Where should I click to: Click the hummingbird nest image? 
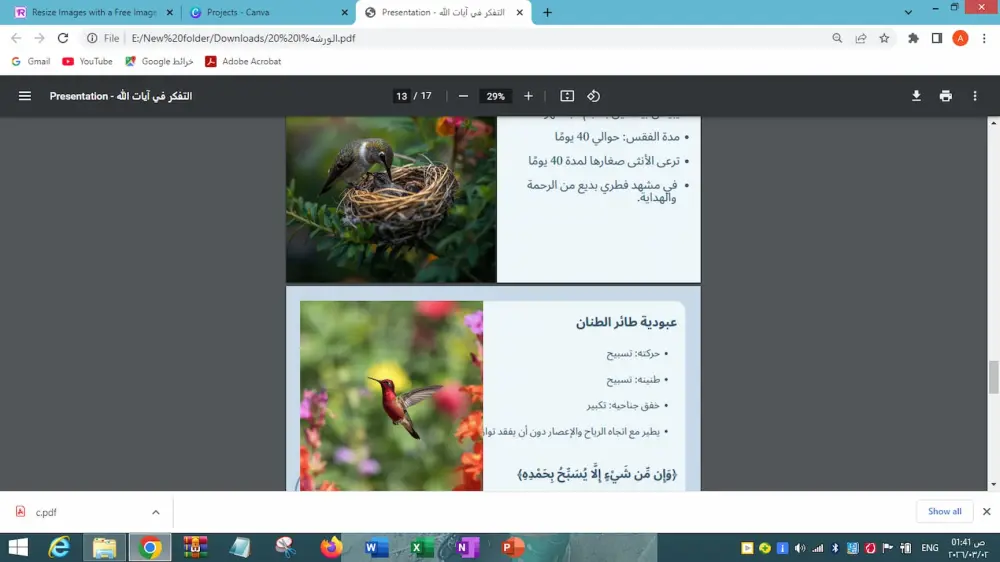[391, 199]
